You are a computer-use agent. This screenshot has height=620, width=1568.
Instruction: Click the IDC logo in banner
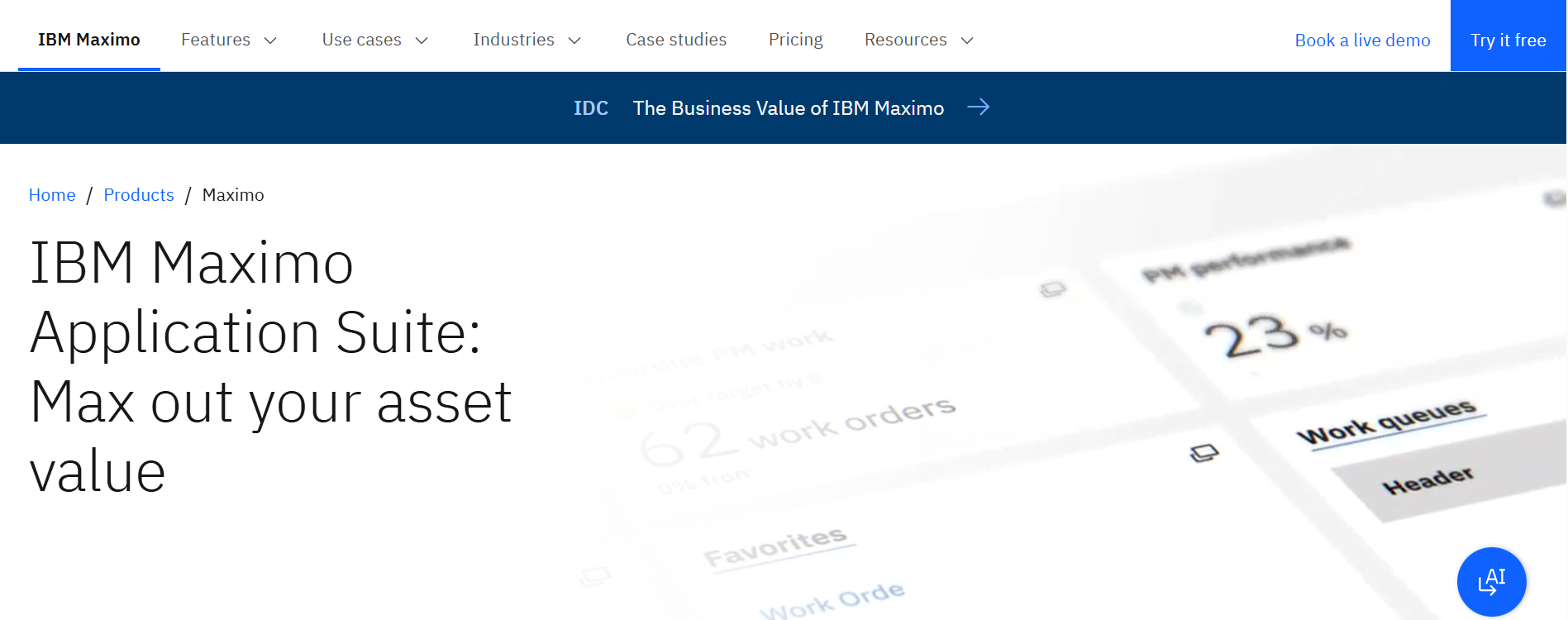click(591, 108)
